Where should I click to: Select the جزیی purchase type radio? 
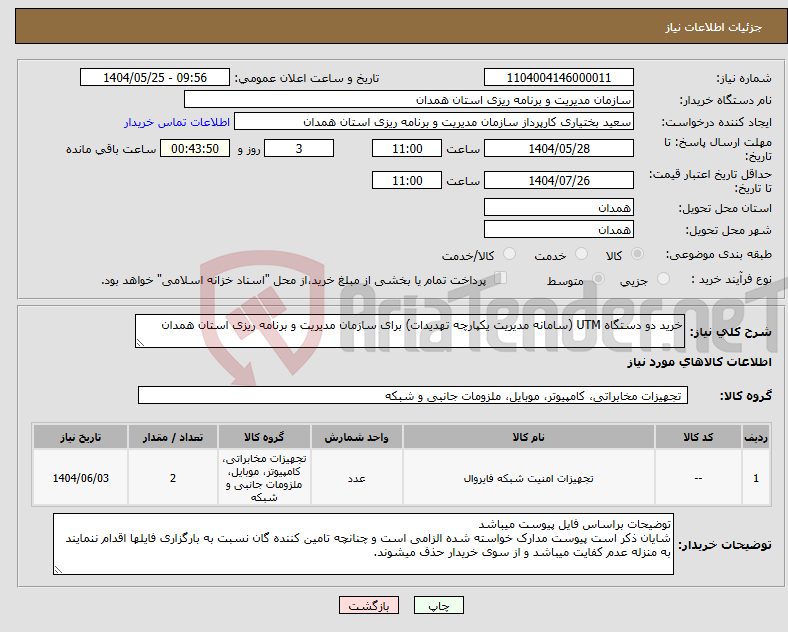pyautogui.click(x=663, y=279)
